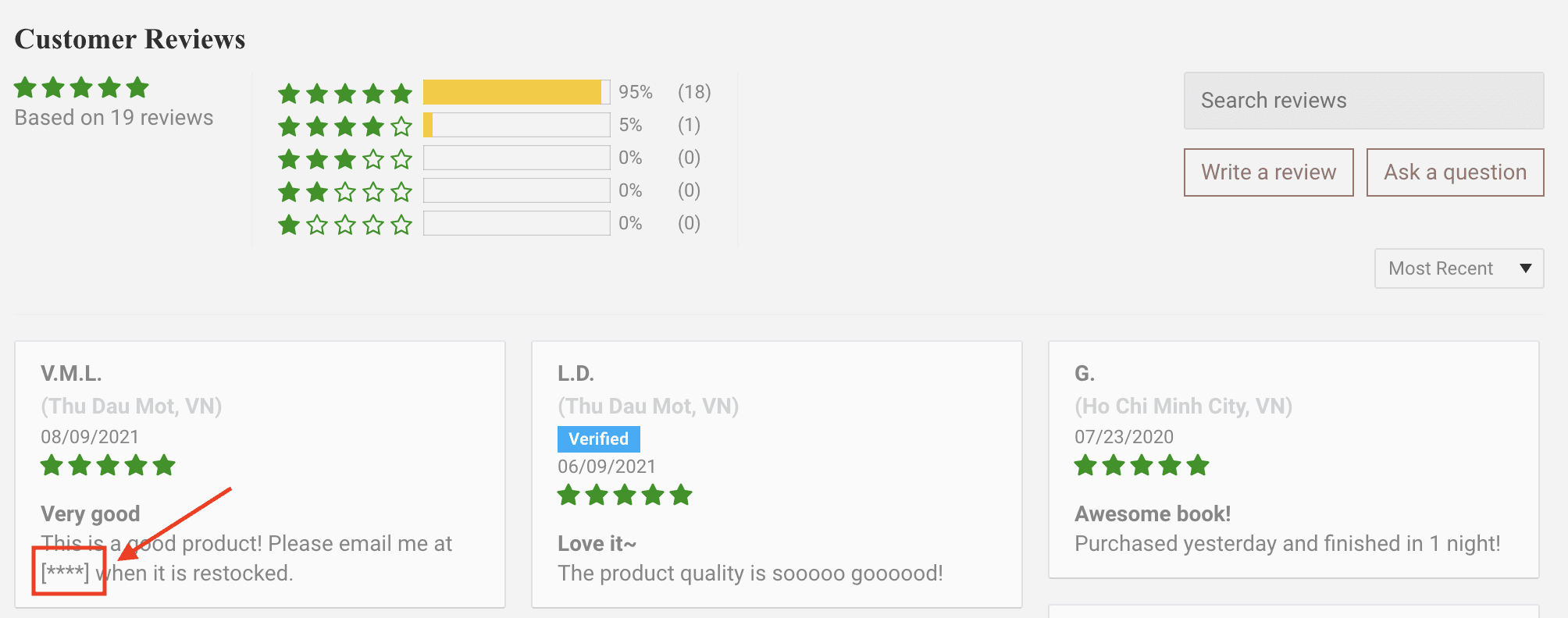The height and width of the screenshot is (618, 1568).
Task: Click the Based on 19 reviews text
Action: point(114,118)
